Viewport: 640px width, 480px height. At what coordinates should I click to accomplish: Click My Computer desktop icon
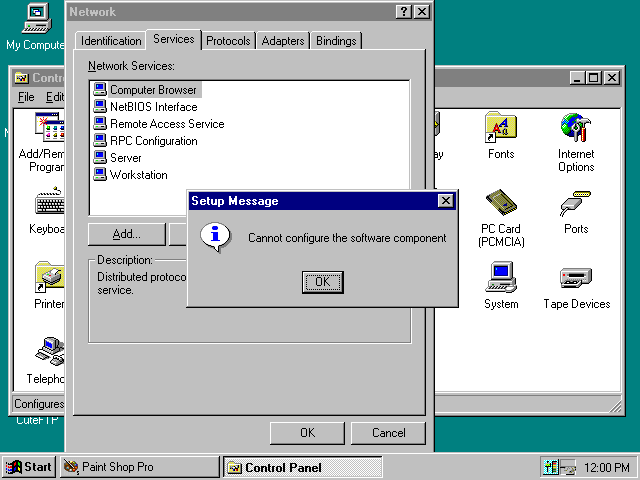coord(36,27)
